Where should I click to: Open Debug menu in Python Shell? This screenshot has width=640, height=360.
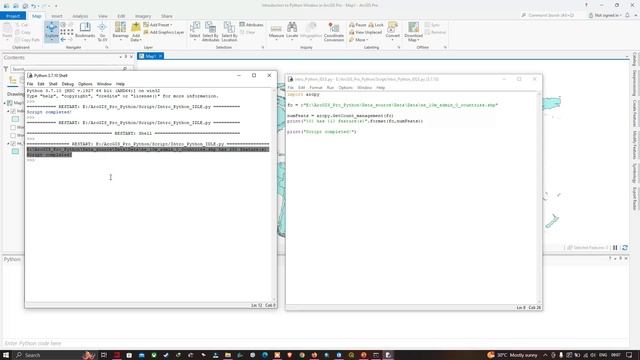tap(68, 84)
